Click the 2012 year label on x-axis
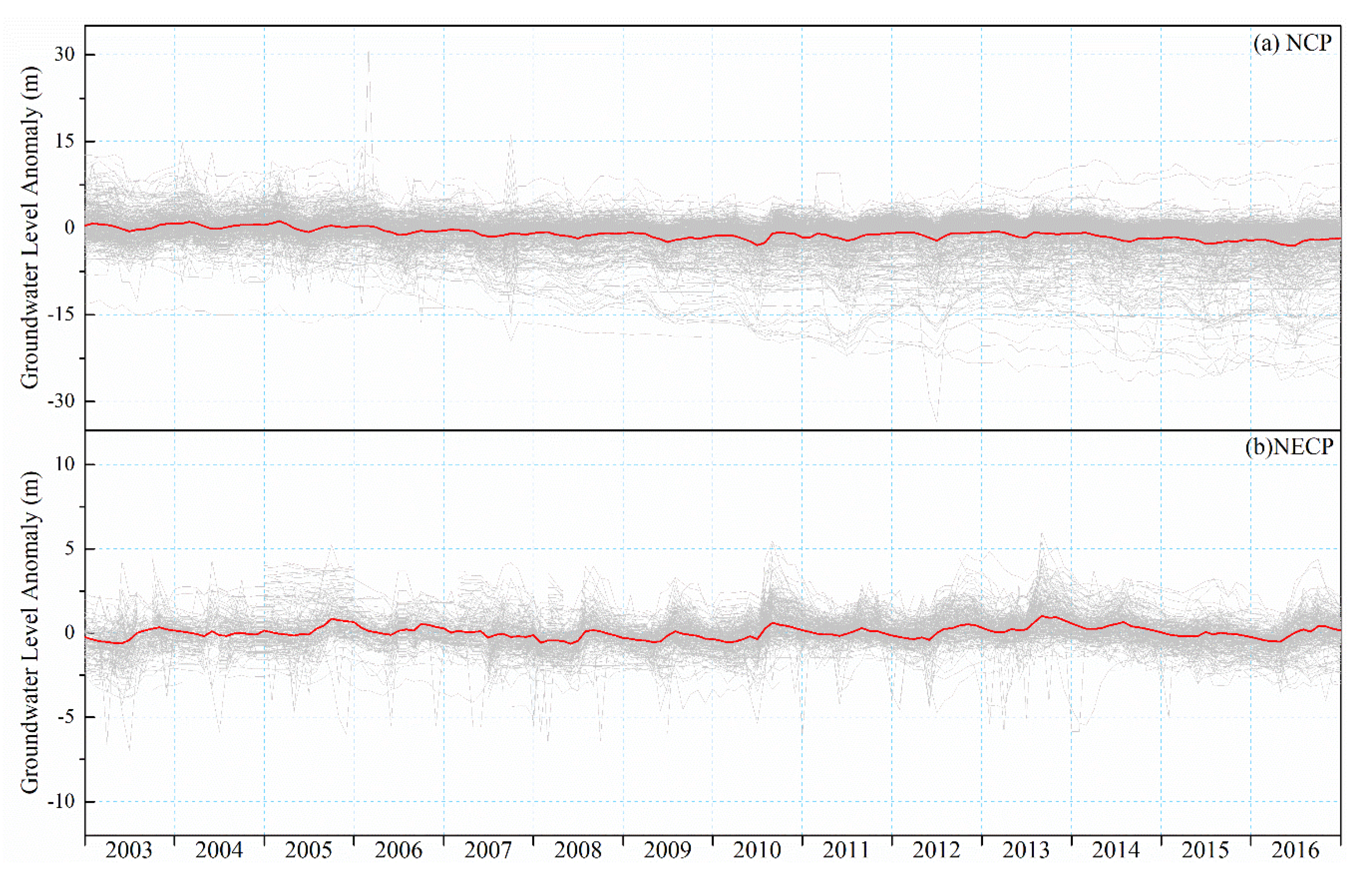 pyautogui.click(x=936, y=850)
